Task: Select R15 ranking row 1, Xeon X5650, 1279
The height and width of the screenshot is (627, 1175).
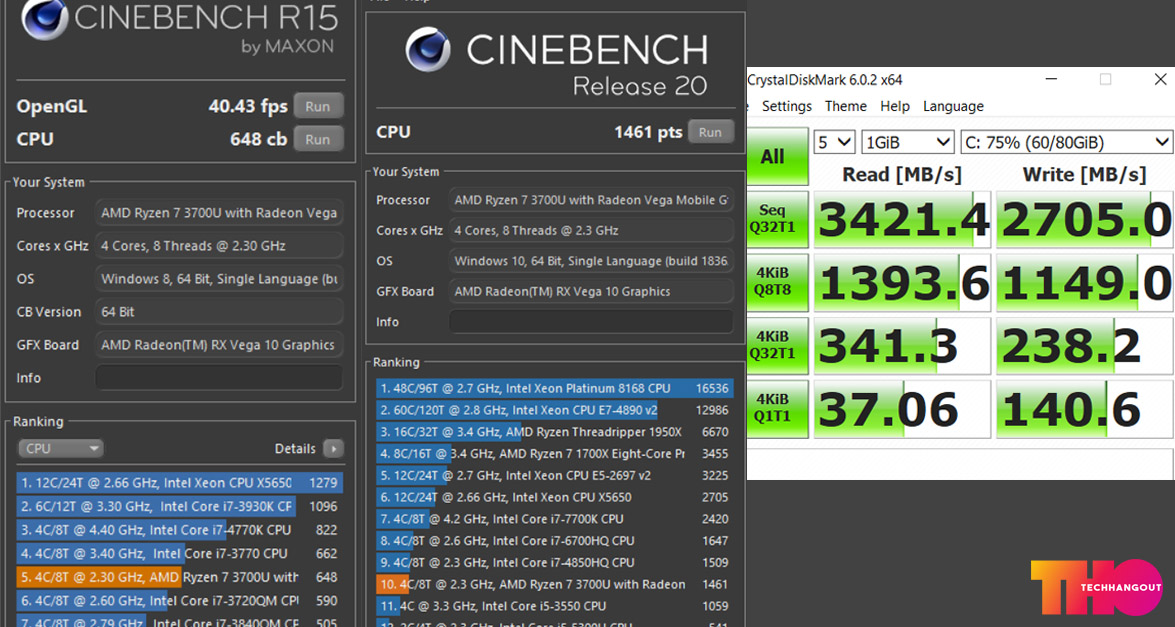Action: pyautogui.click(x=180, y=482)
